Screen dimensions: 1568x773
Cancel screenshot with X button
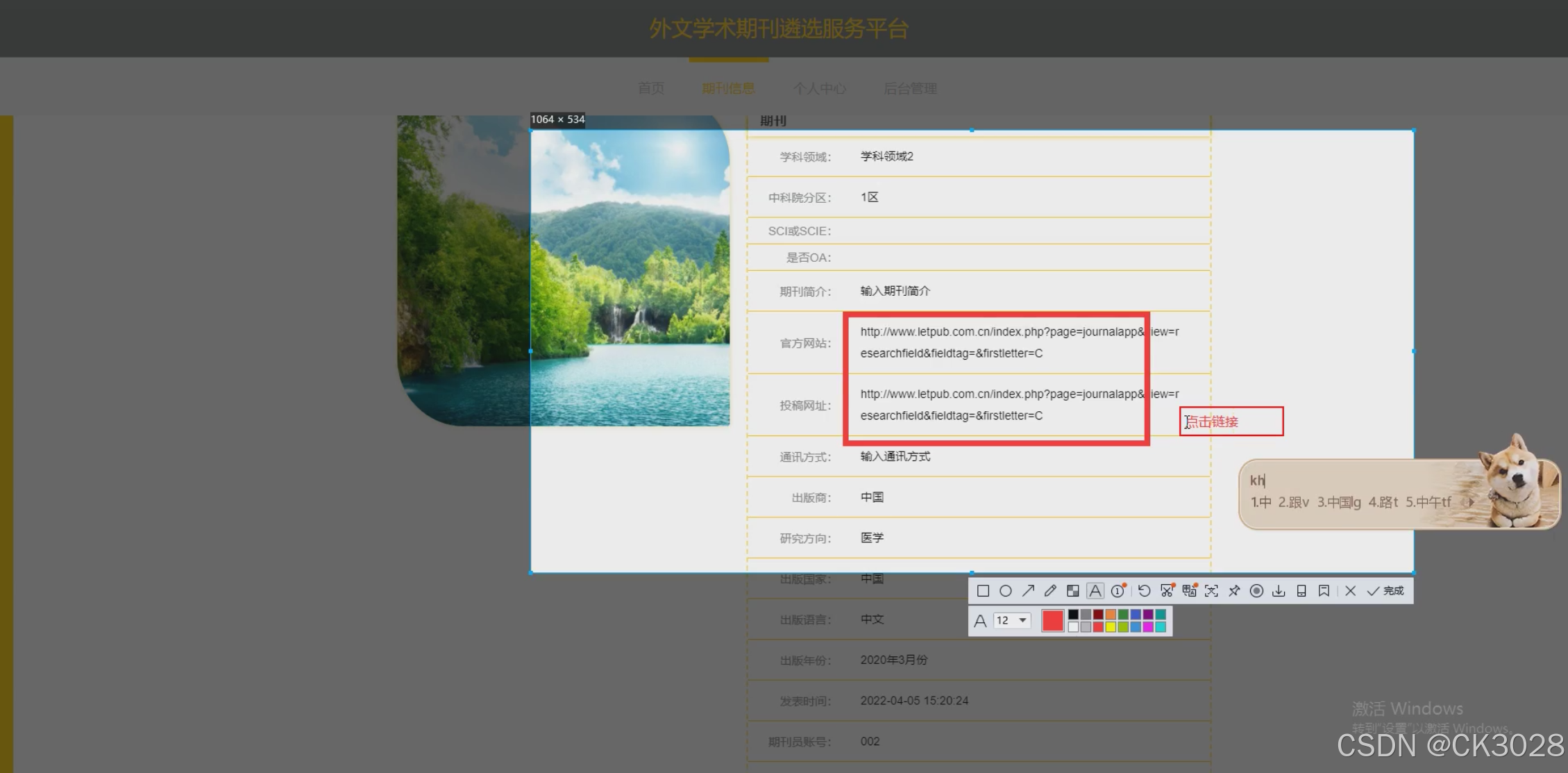coord(1350,591)
